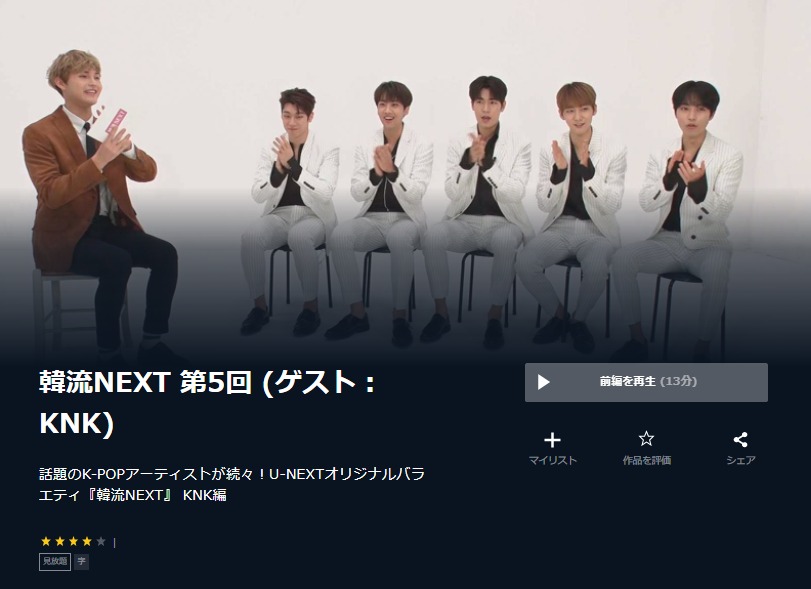Open 作品を評価 to rate this title
811x589 pixels.
point(647,460)
